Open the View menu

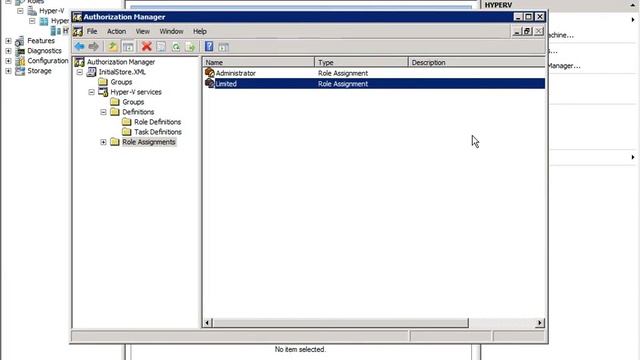[x=142, y=31]
